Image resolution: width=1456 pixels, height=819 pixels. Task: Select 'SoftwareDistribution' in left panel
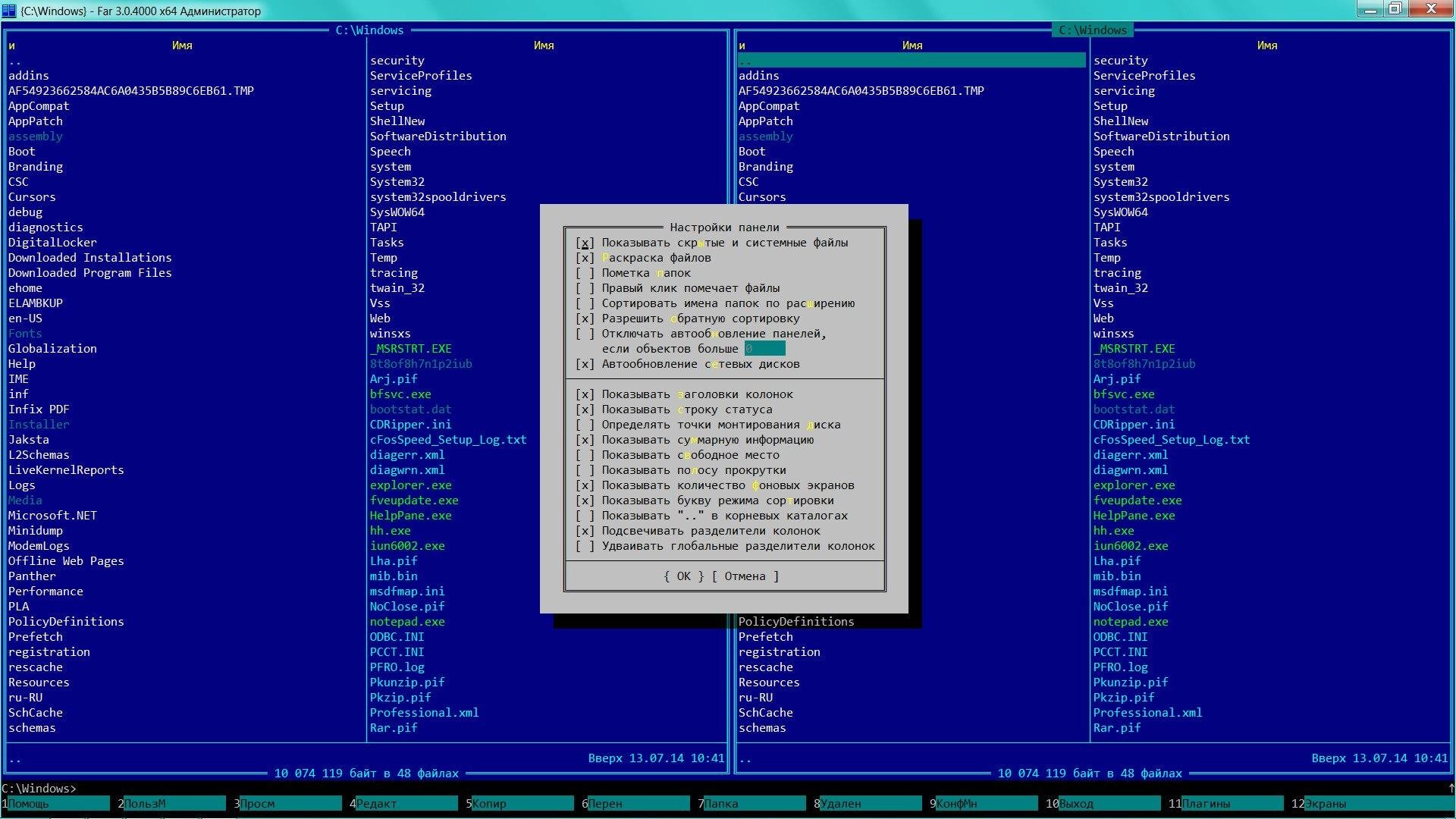(x=438, y=136)
